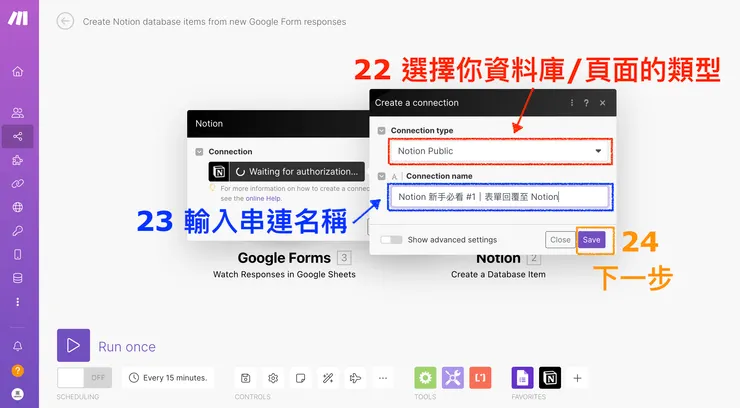Open the Connections link icon
Screen dimensions: 740x408
coord(17,183)
